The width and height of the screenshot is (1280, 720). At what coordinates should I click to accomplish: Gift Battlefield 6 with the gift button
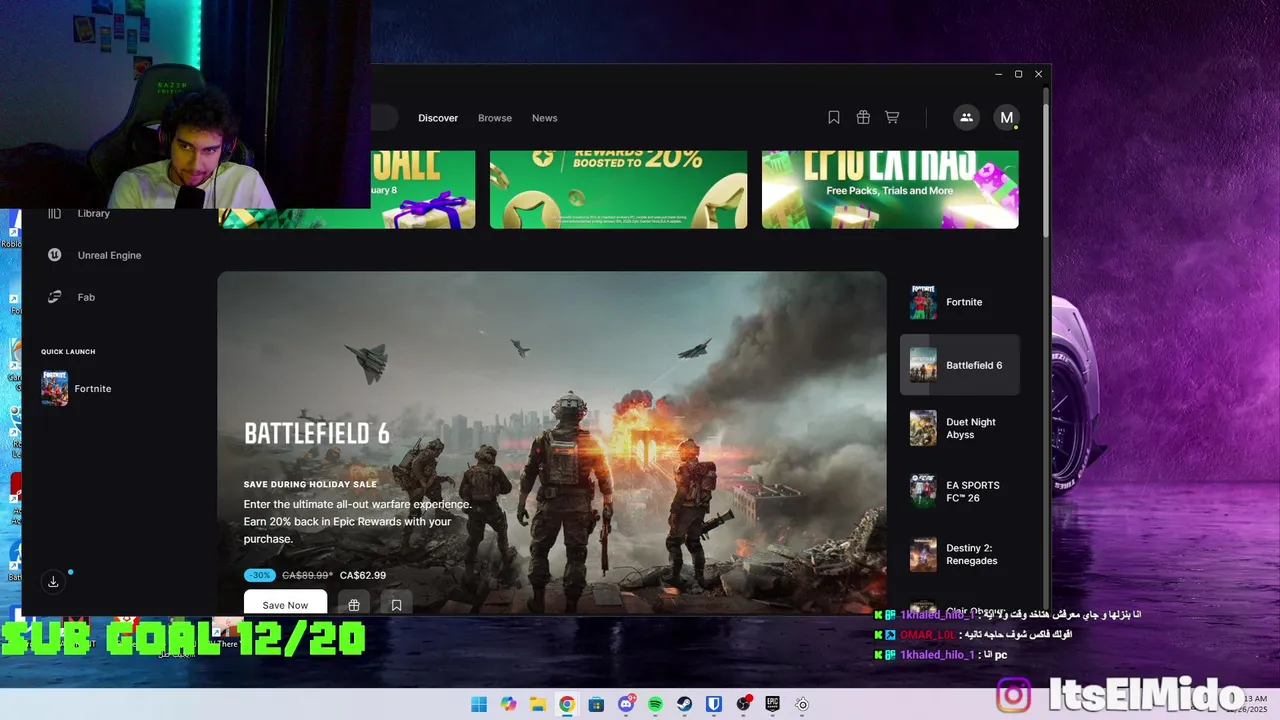tap(354, 604)
